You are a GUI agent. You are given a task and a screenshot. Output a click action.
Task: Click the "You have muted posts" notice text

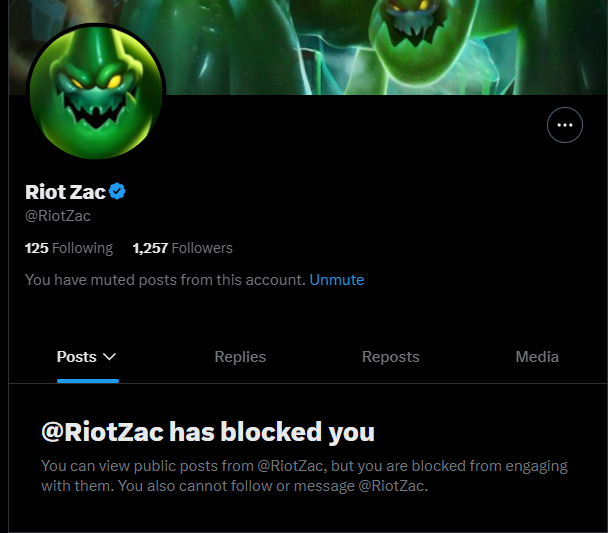165,280
